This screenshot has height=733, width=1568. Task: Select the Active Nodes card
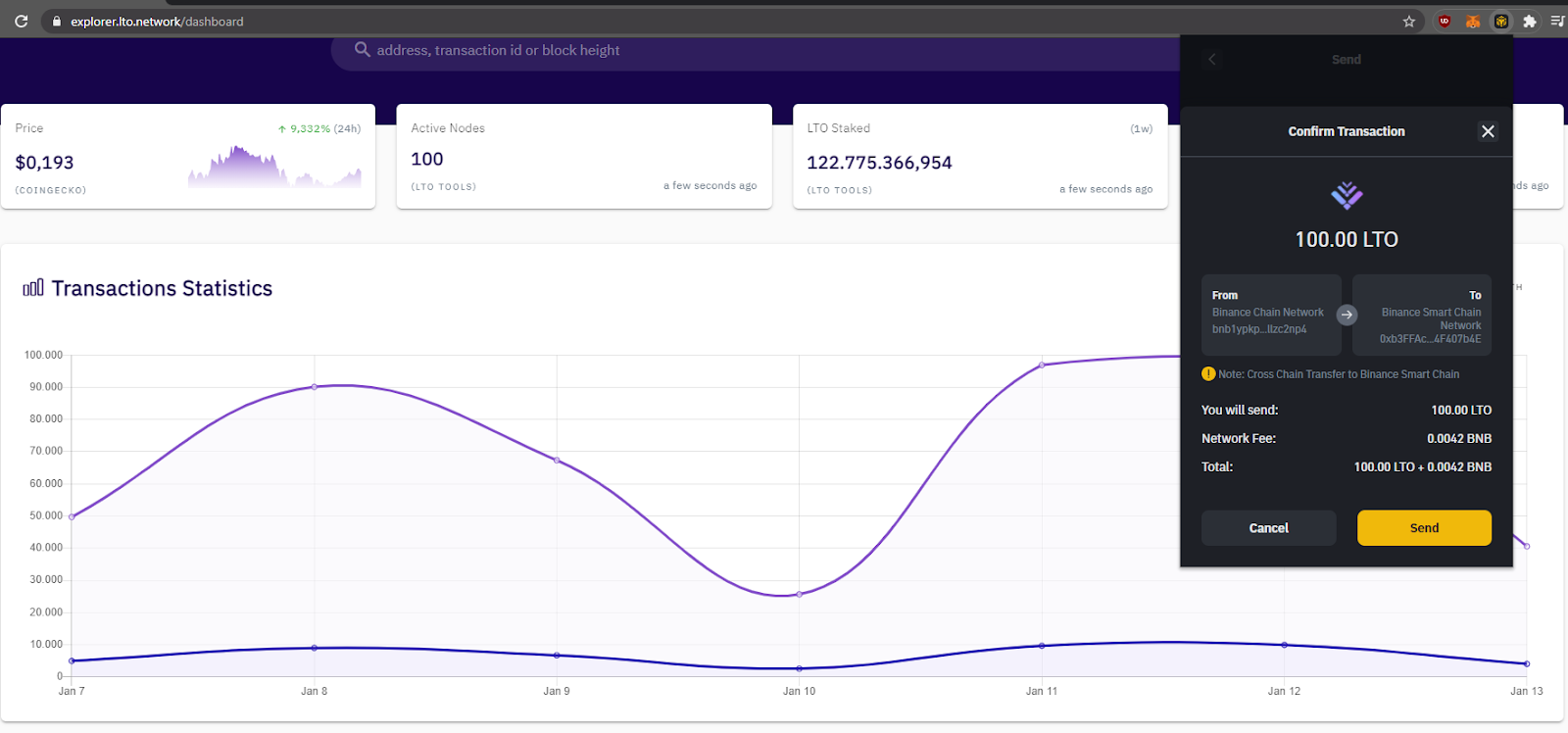[x=584, y=156]
